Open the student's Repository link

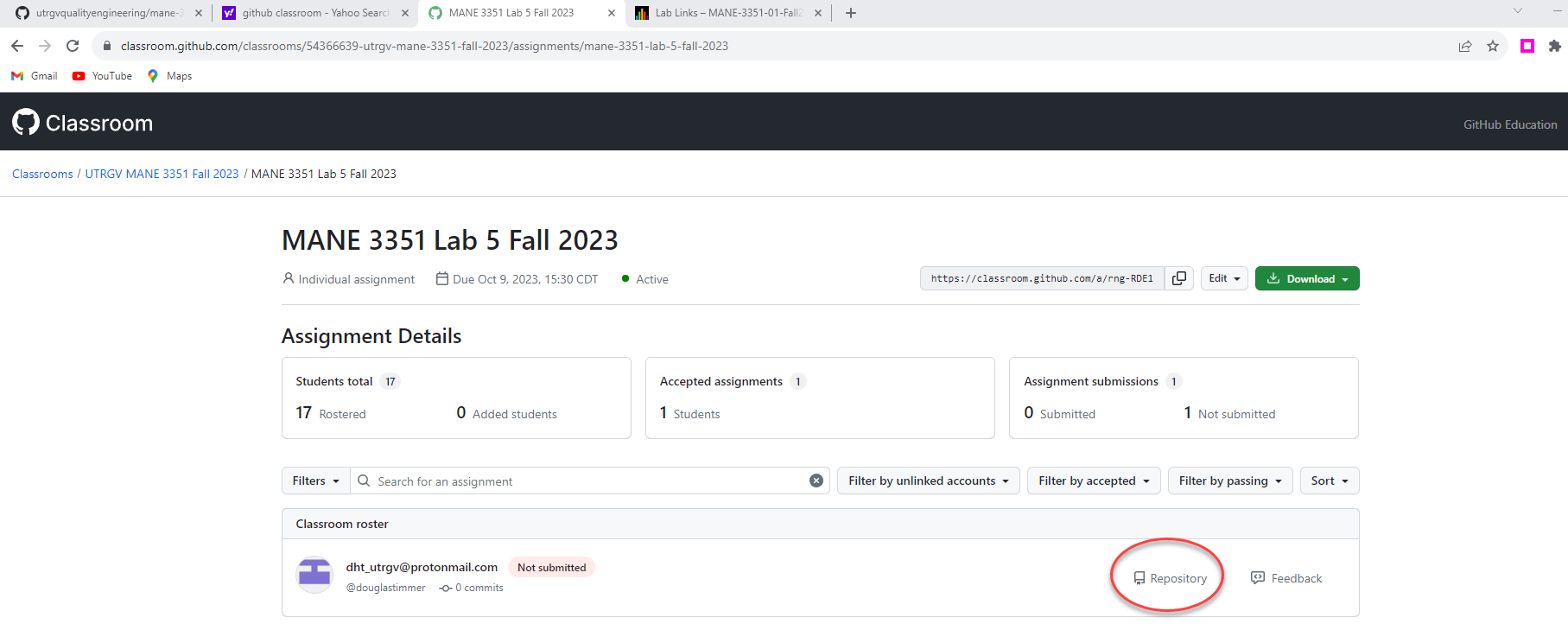[x=1170, y=578]
